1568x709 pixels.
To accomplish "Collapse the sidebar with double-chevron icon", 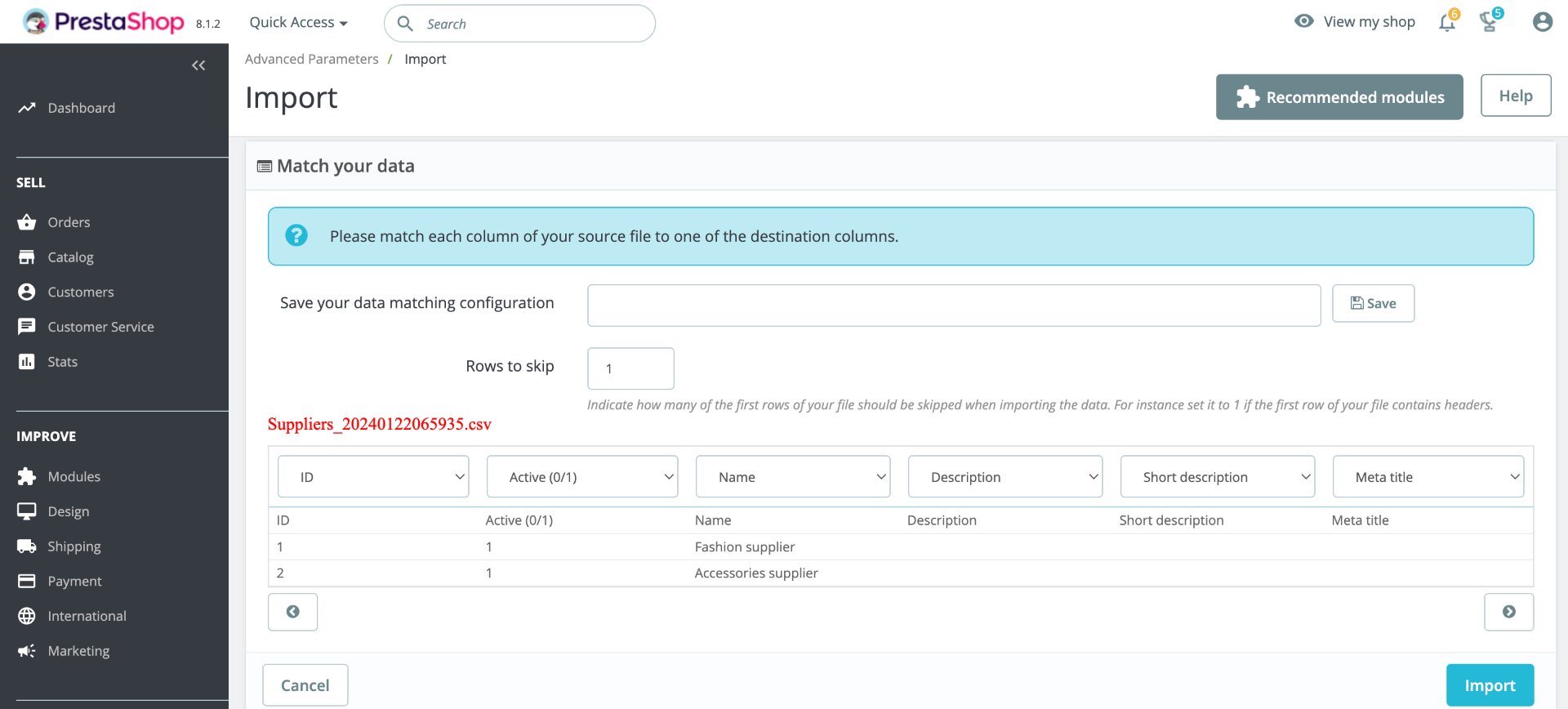I will pos(198,65).
